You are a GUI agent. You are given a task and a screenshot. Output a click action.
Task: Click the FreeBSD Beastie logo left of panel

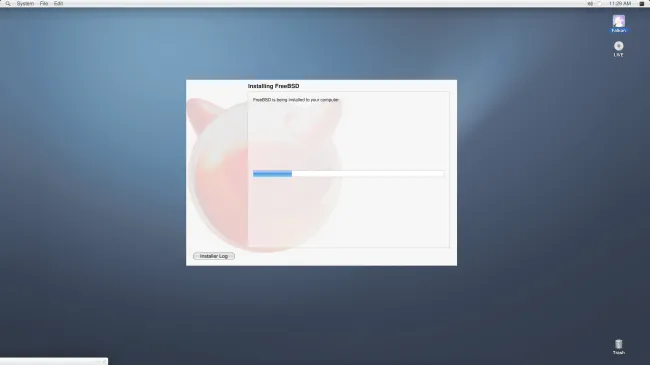[217, 174]
